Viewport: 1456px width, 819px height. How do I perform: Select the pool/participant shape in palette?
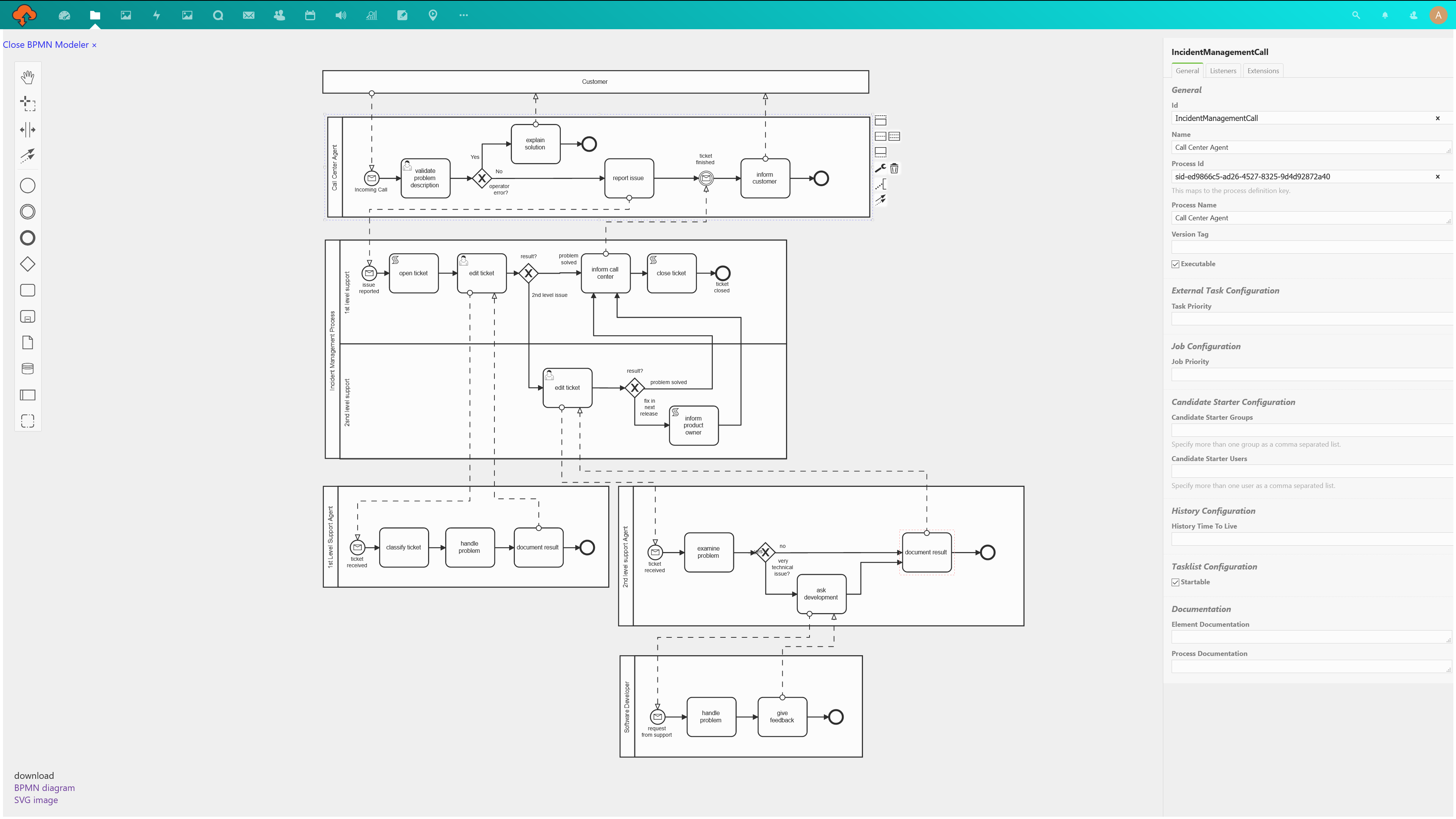pos(27,395)
